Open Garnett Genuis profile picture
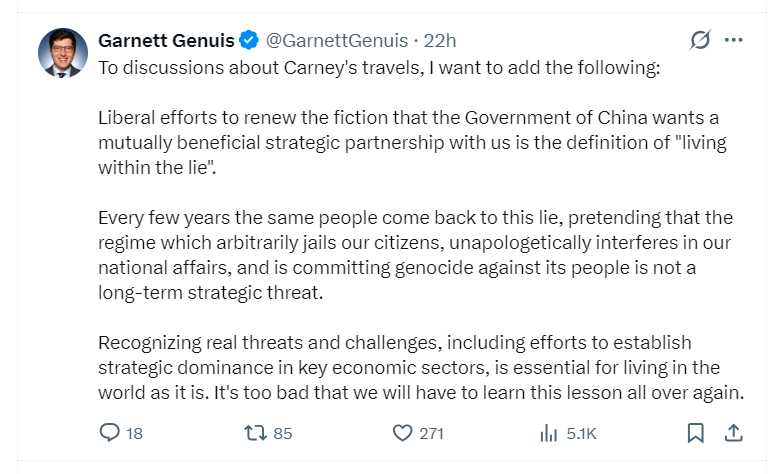This screenshot has height=474, width=783. click(62, 53)
